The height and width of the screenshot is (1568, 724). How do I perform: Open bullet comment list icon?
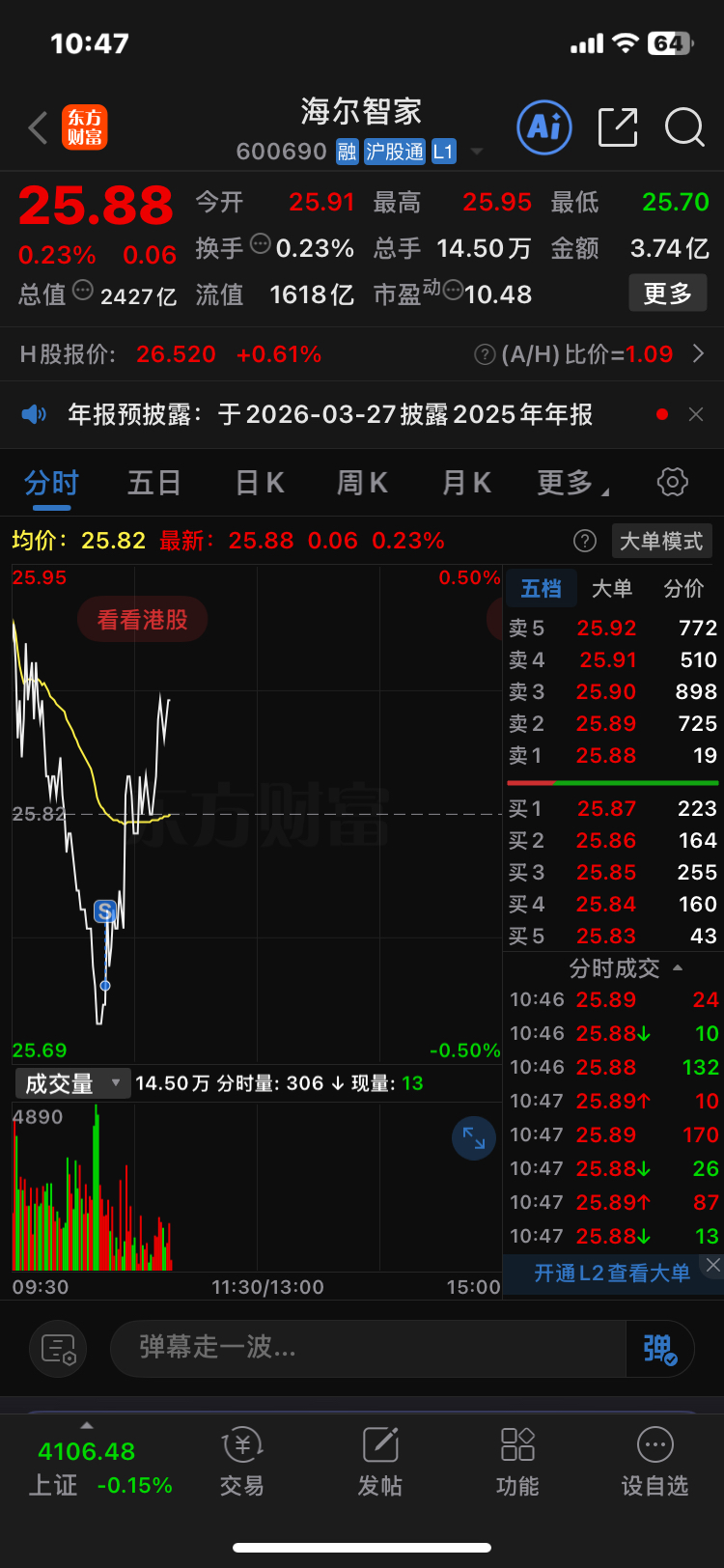[58, 1349]
